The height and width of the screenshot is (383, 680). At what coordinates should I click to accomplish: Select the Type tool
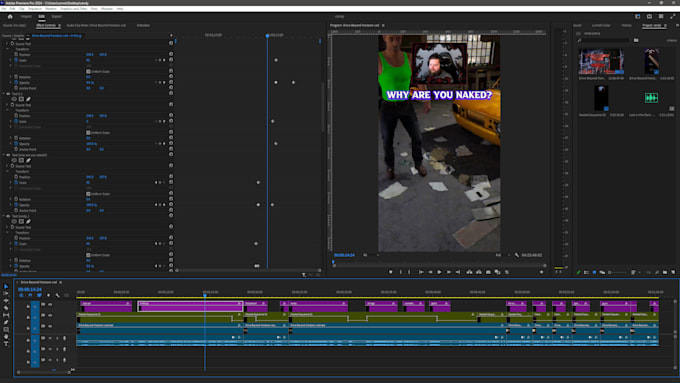point(6,344)
